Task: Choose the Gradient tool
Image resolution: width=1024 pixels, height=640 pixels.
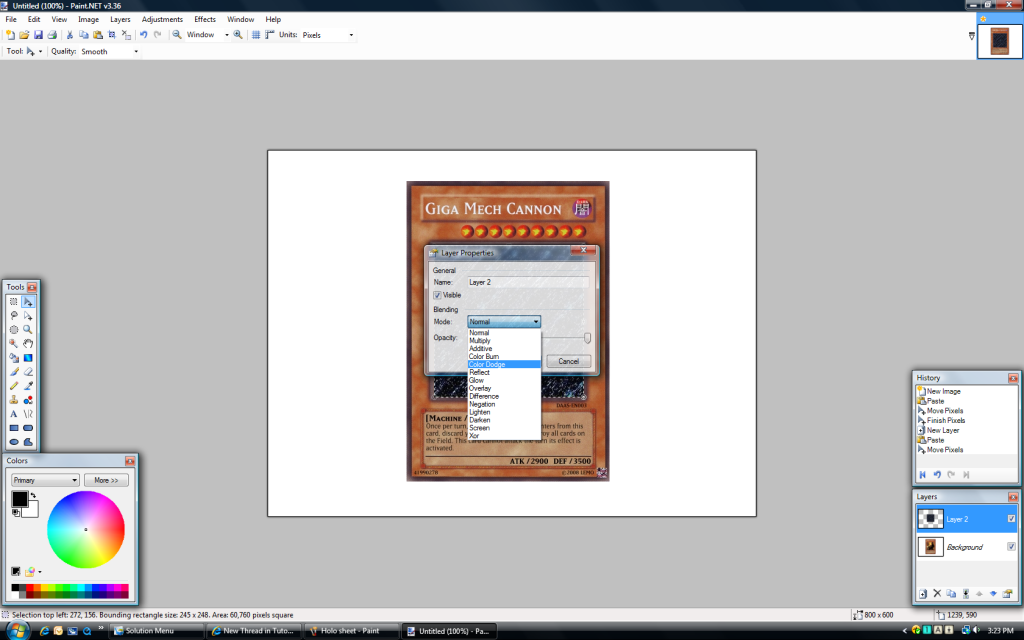Action: (x=28, y=357)
